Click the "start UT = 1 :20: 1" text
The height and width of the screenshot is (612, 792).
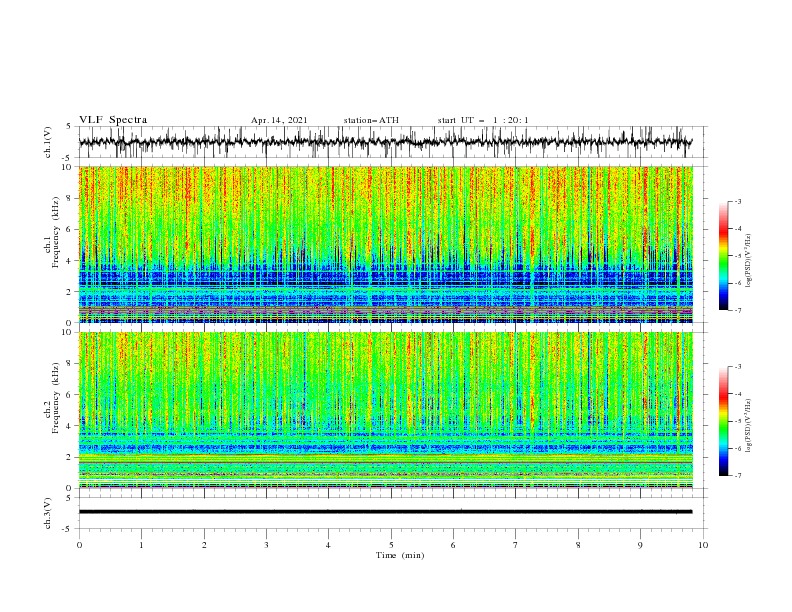[x=483, y=120]
